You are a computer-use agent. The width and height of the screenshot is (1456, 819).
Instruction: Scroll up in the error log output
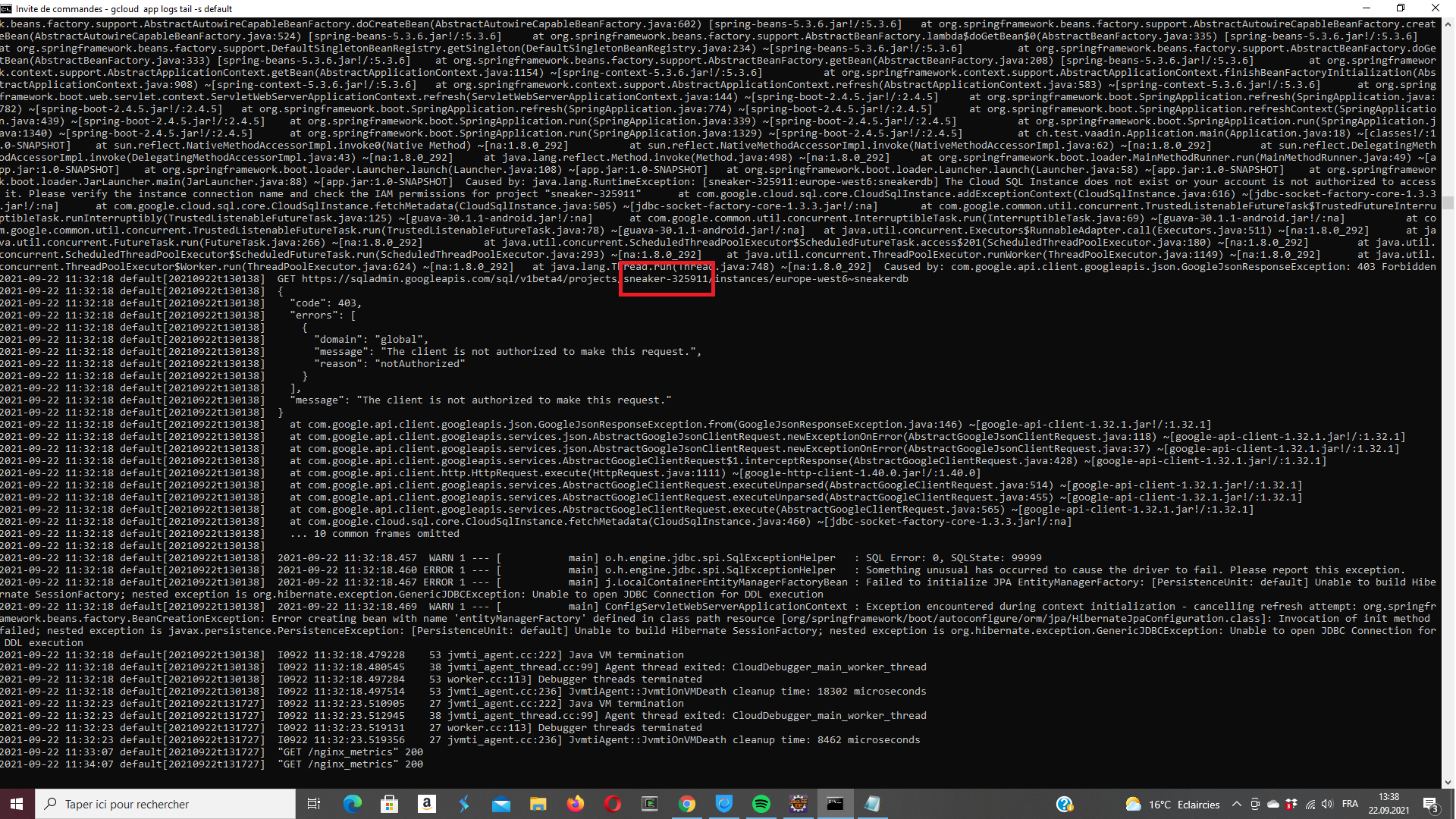[1449, 22]
